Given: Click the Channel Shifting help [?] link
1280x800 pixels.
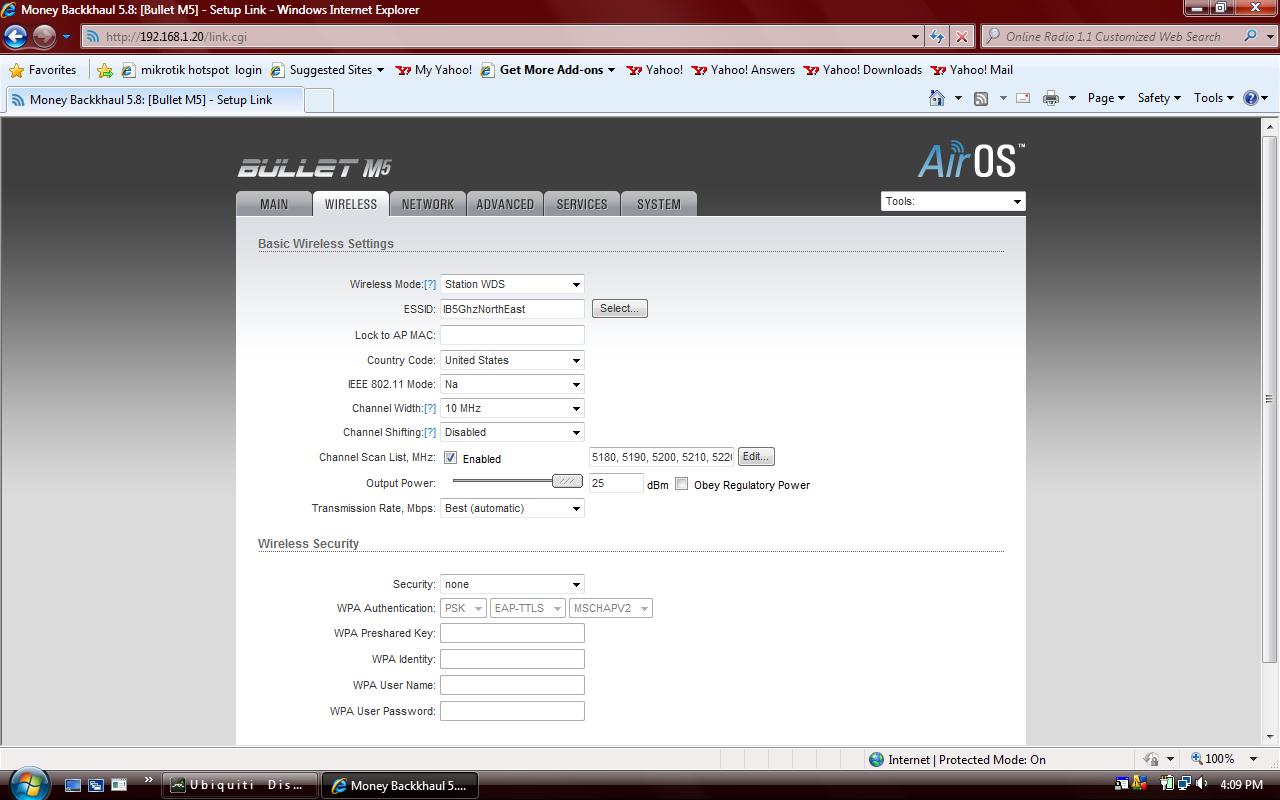Looking at the screenshot, I should coord(430,432).
